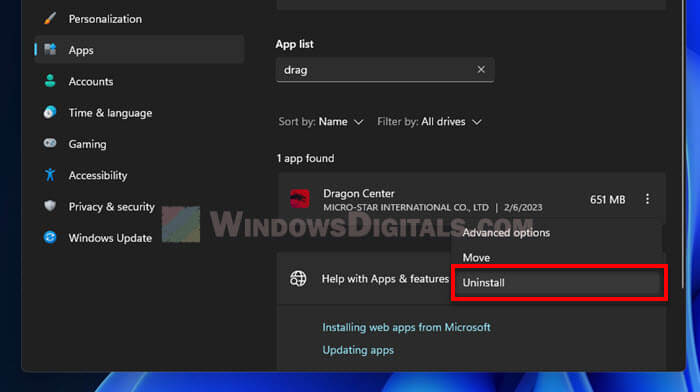This screenshot has width=700, height=392.
Task: Click the 651 MB size text
Action: point(607,200)
